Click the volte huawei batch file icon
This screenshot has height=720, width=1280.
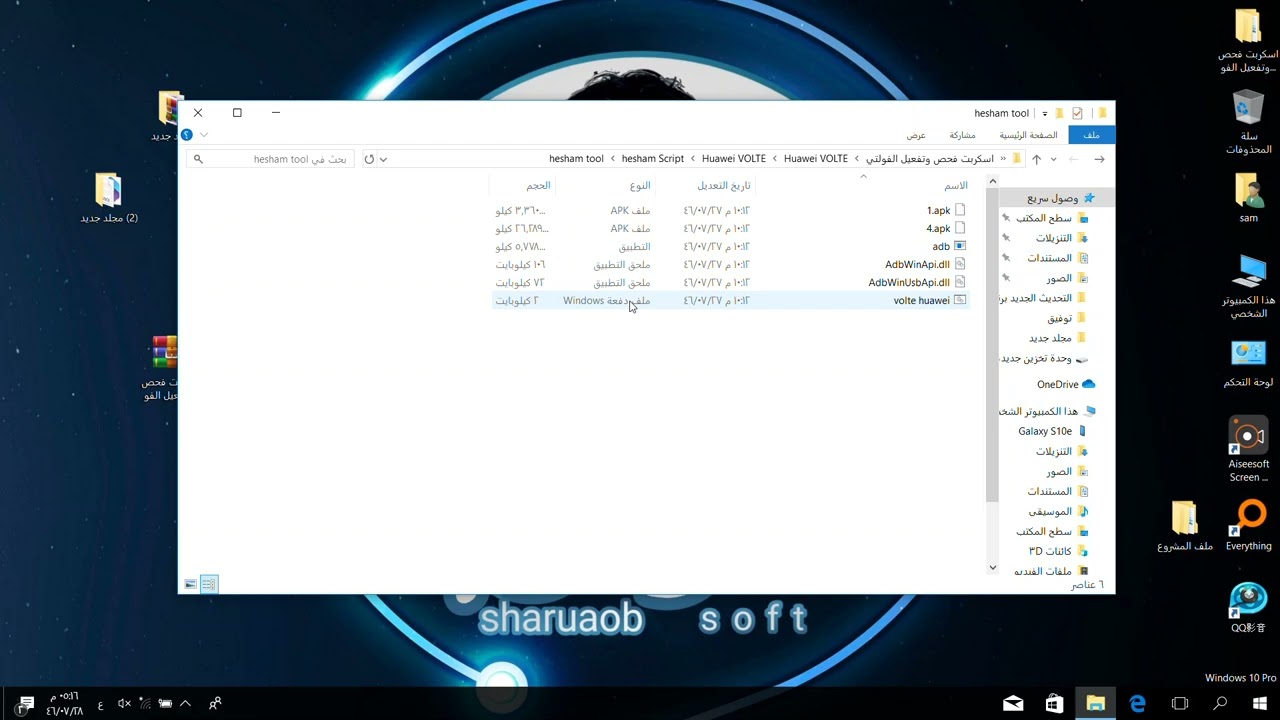click(x=960, y=301)
